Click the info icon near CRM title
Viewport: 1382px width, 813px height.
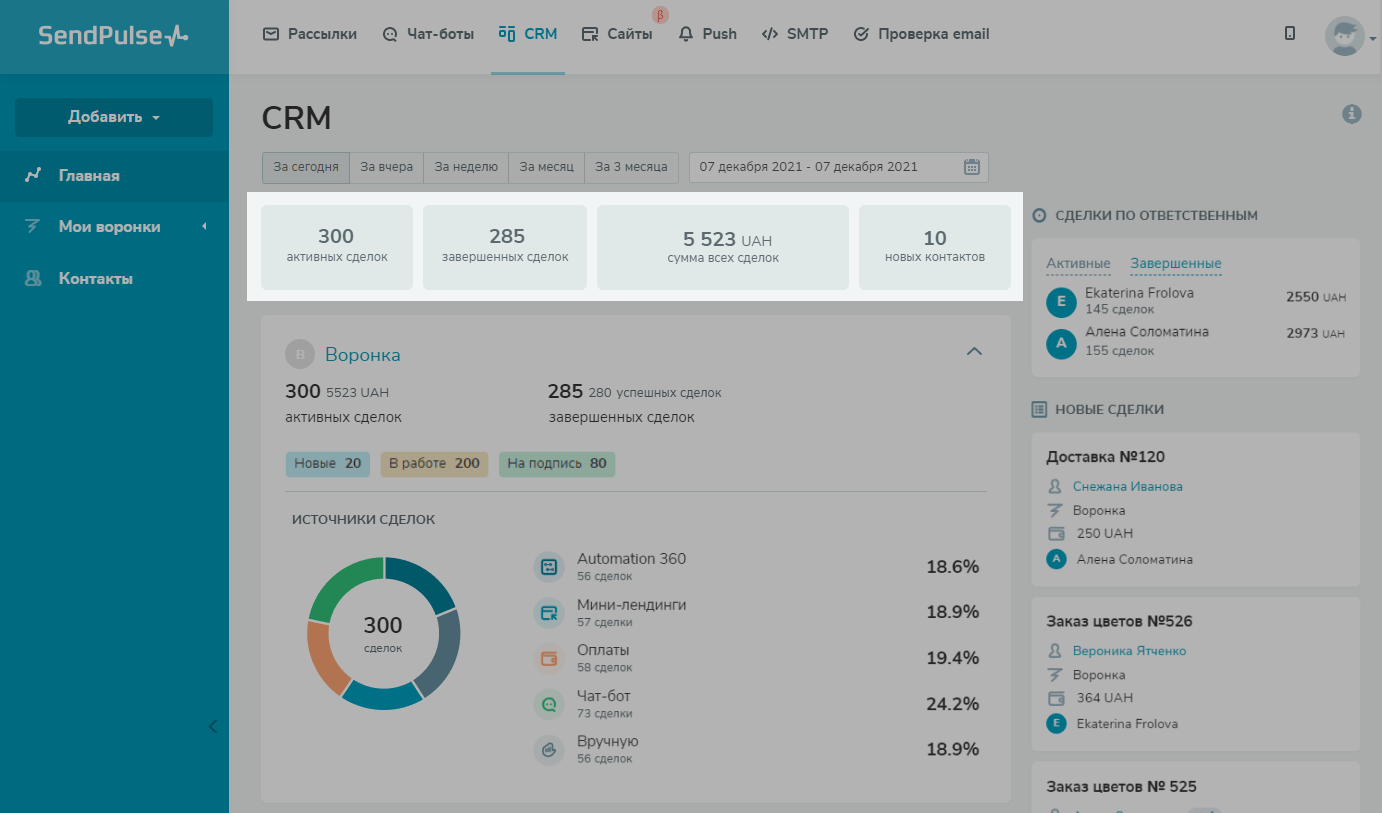pos(1351,114)
